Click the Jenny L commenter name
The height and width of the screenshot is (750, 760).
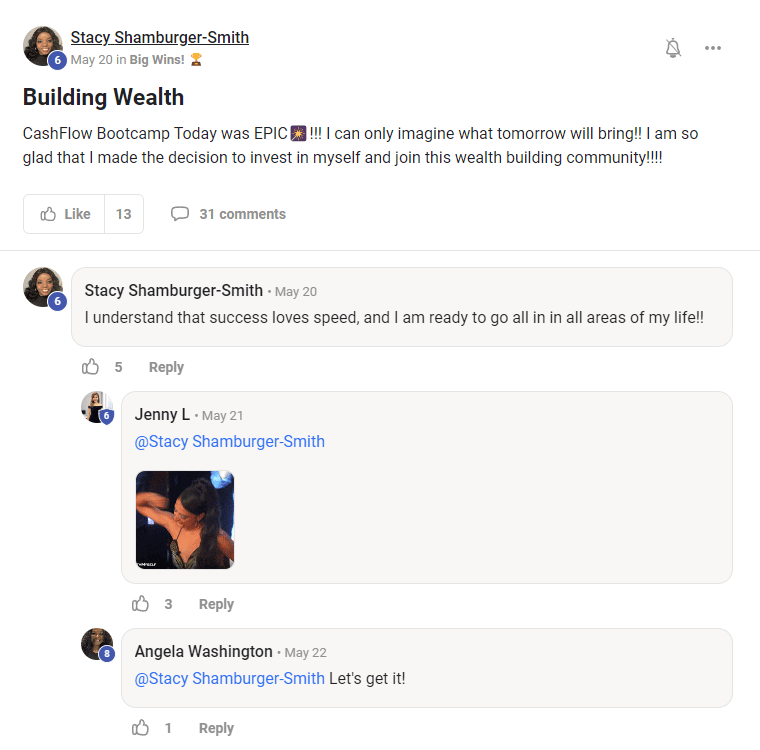(x=162, y=415)
